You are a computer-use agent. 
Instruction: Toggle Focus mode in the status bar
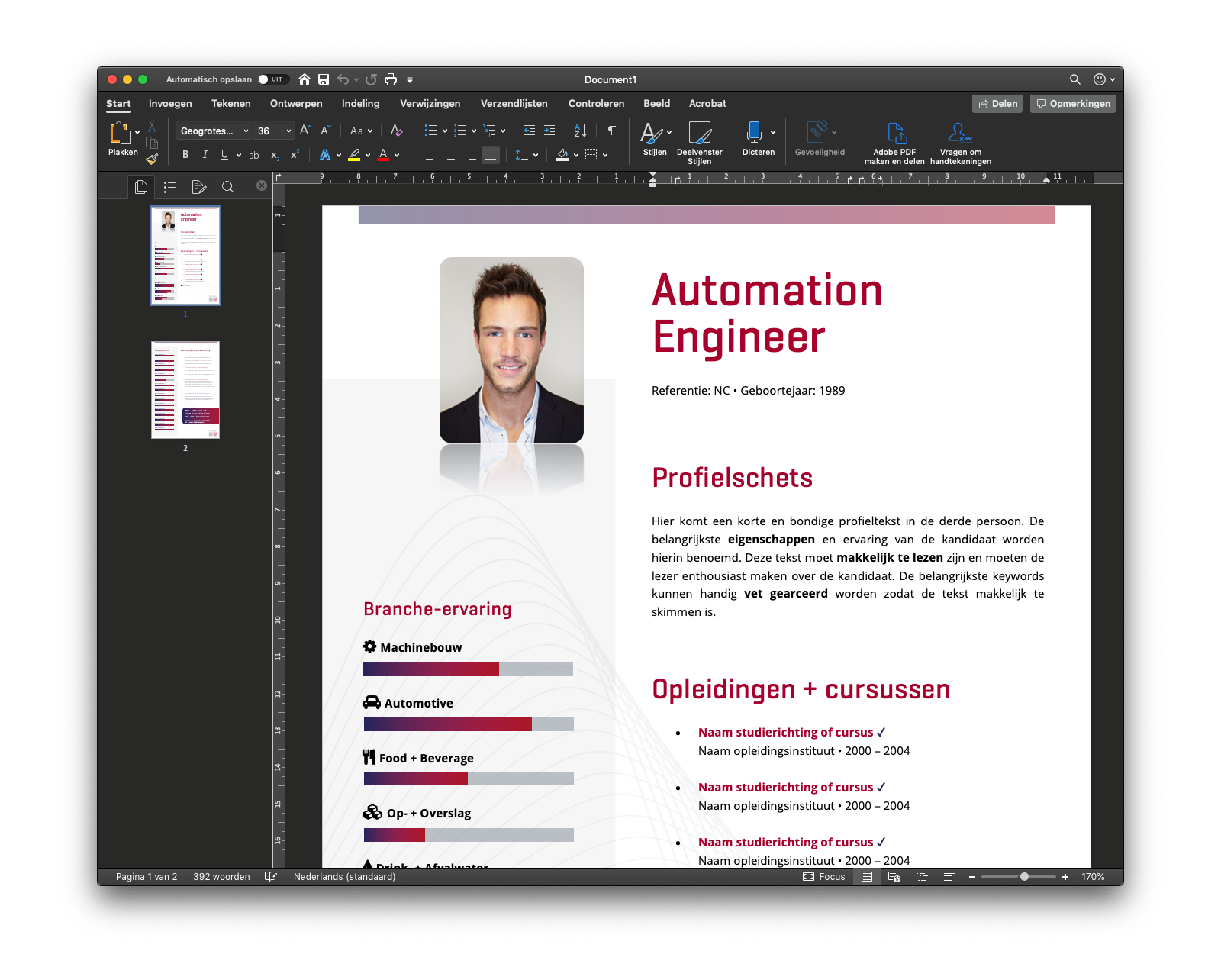coord(824,877)
